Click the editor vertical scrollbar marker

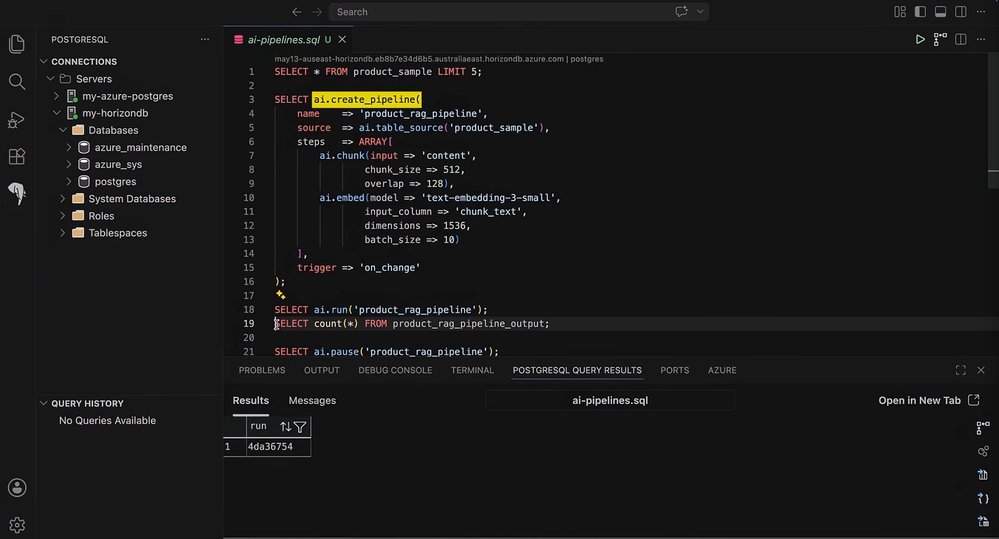click(x=993, y=171)
